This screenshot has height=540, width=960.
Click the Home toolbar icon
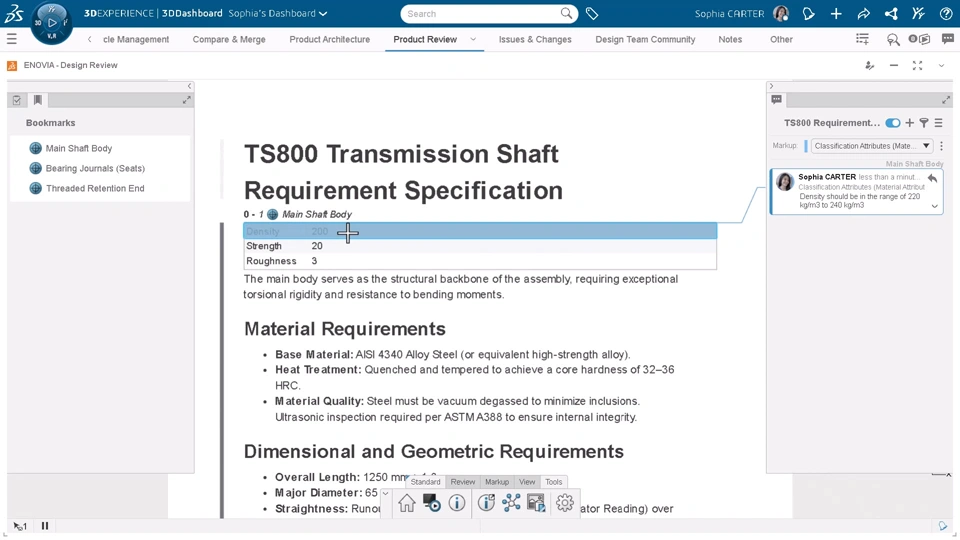click(407, 503)
